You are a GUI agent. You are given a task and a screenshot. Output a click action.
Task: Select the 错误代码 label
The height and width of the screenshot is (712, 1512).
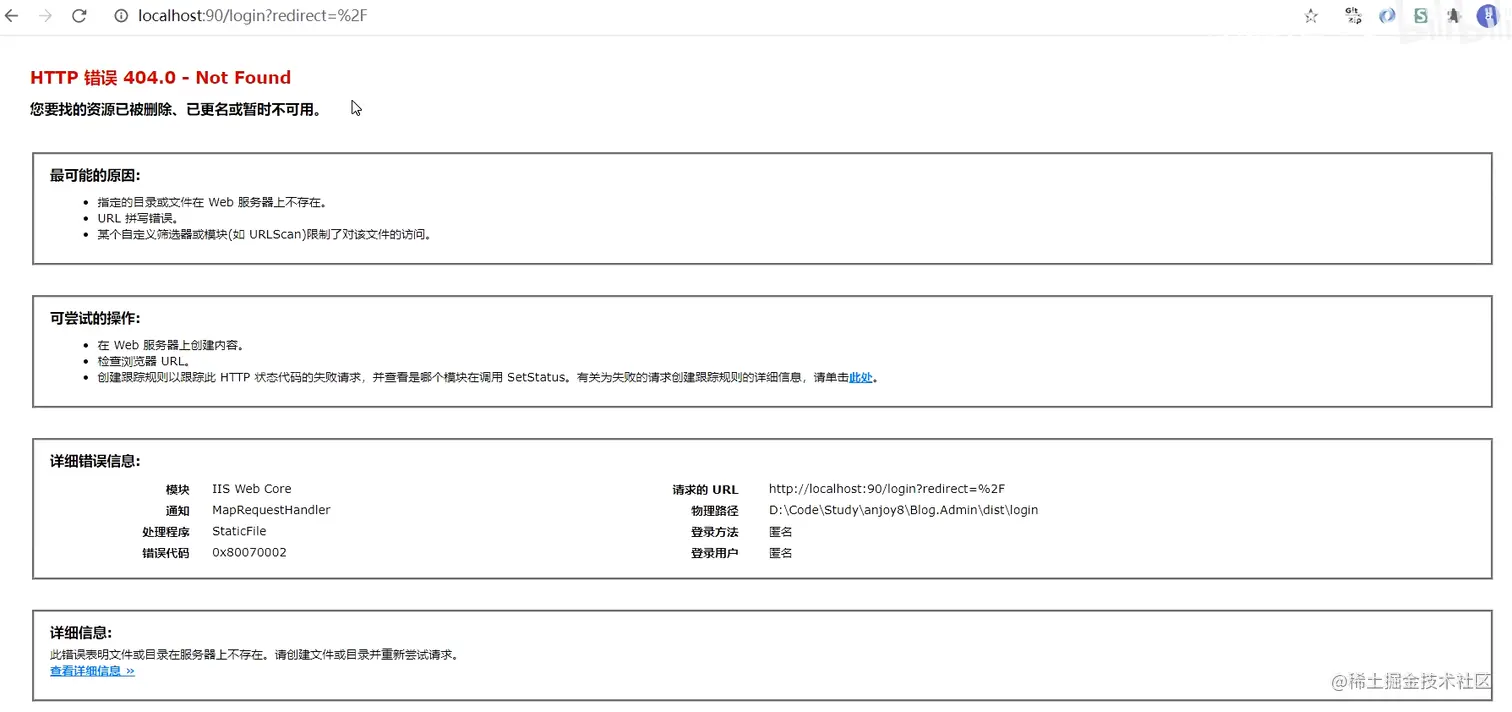tap(166, 553)
